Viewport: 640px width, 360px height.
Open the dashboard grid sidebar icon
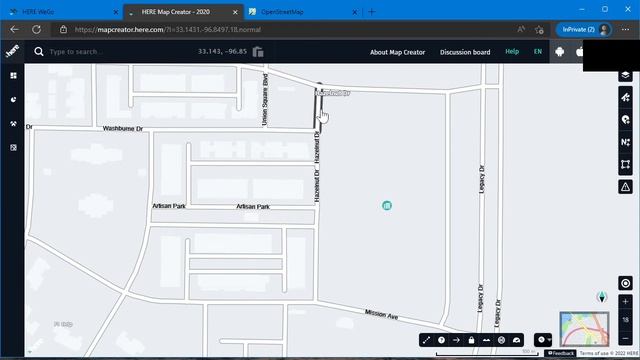click(x=13, y=76)
